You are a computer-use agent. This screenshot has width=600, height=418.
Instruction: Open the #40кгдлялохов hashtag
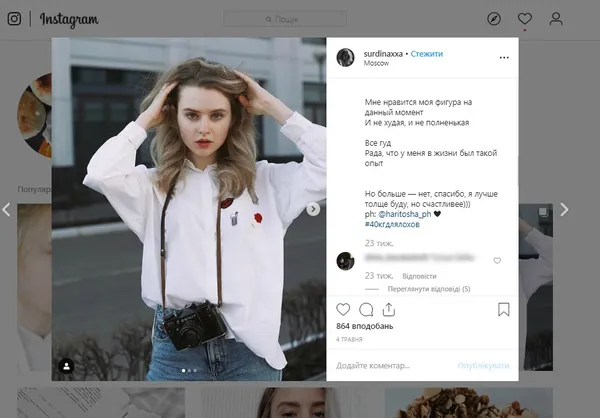(x=392, y=224)
